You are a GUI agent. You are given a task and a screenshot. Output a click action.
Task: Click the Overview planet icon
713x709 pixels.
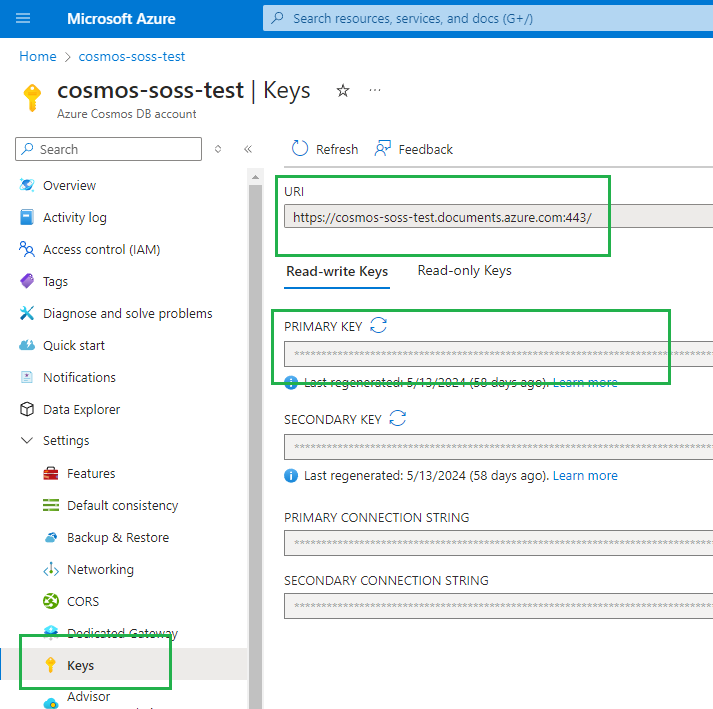[27, 185]
